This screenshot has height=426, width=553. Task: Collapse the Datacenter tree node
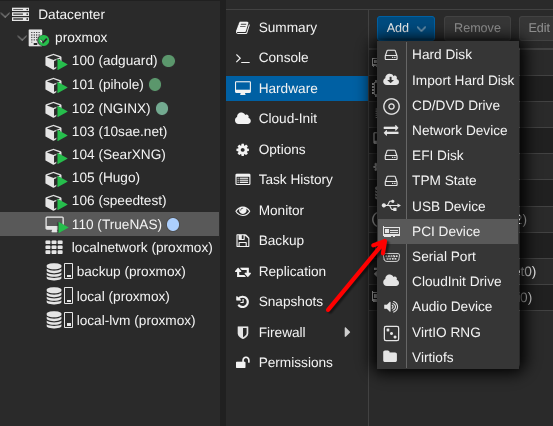click(x=5, y=15)
